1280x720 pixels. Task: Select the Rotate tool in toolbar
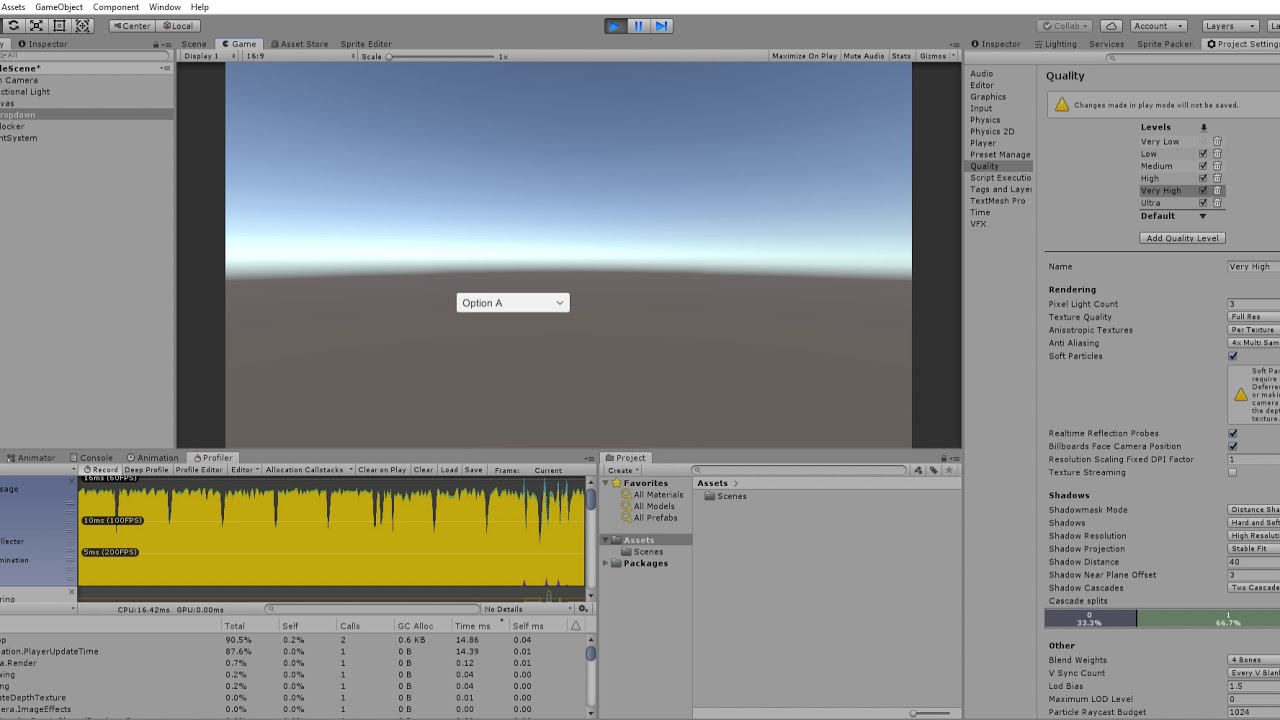coord(13,26)
